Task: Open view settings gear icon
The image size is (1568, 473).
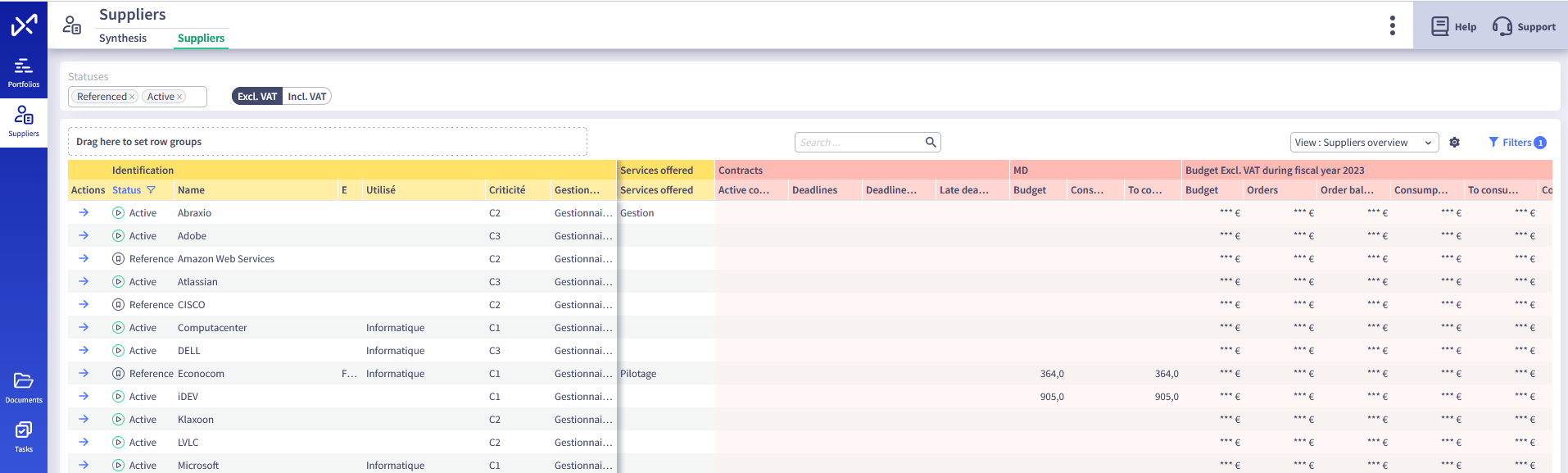Action: click(x=1454, y=142)
